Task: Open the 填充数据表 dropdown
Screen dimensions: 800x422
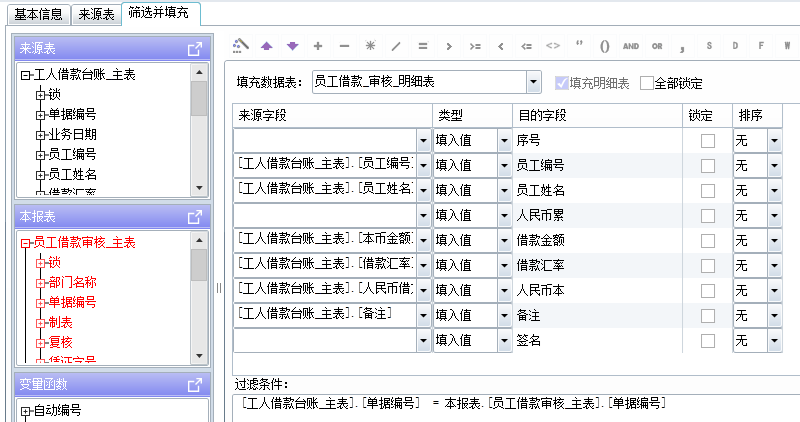Action: [x=534, y=82]
